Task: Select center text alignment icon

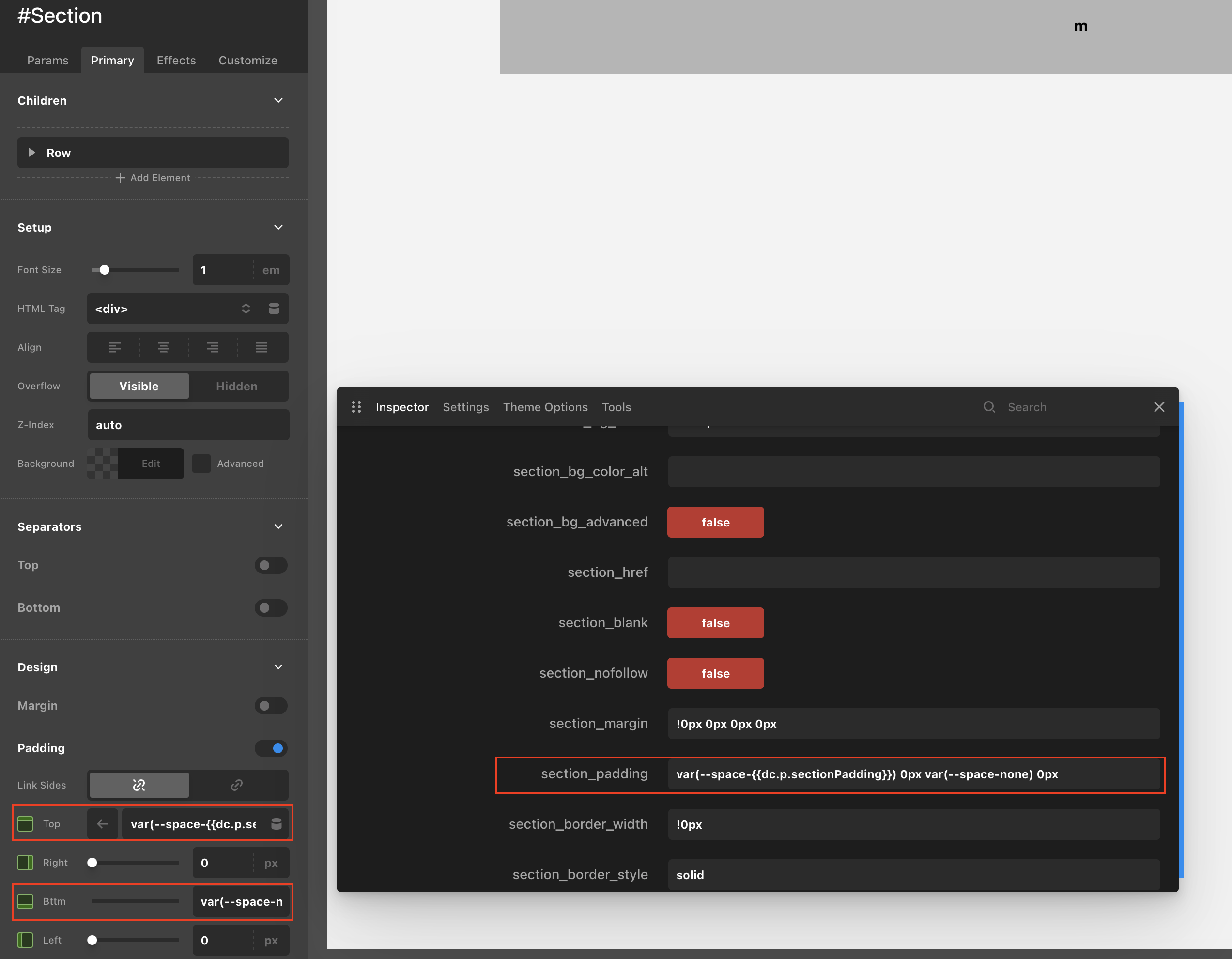Action: pos(164,347)
